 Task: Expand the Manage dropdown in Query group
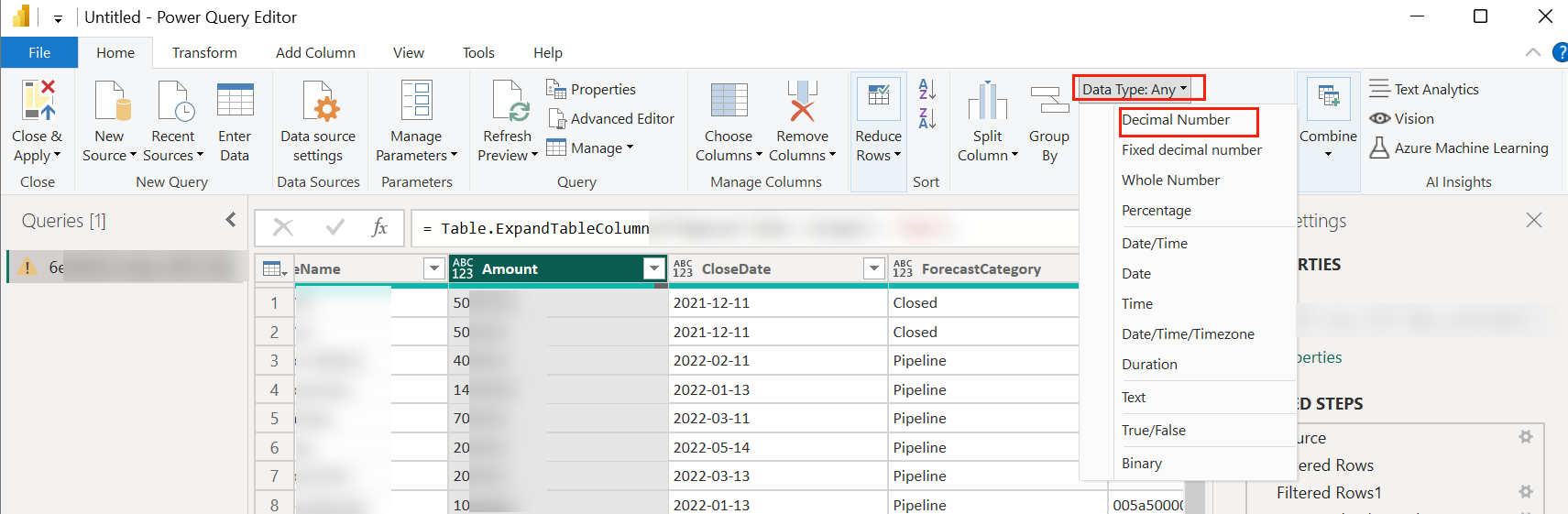click(590, 148)
